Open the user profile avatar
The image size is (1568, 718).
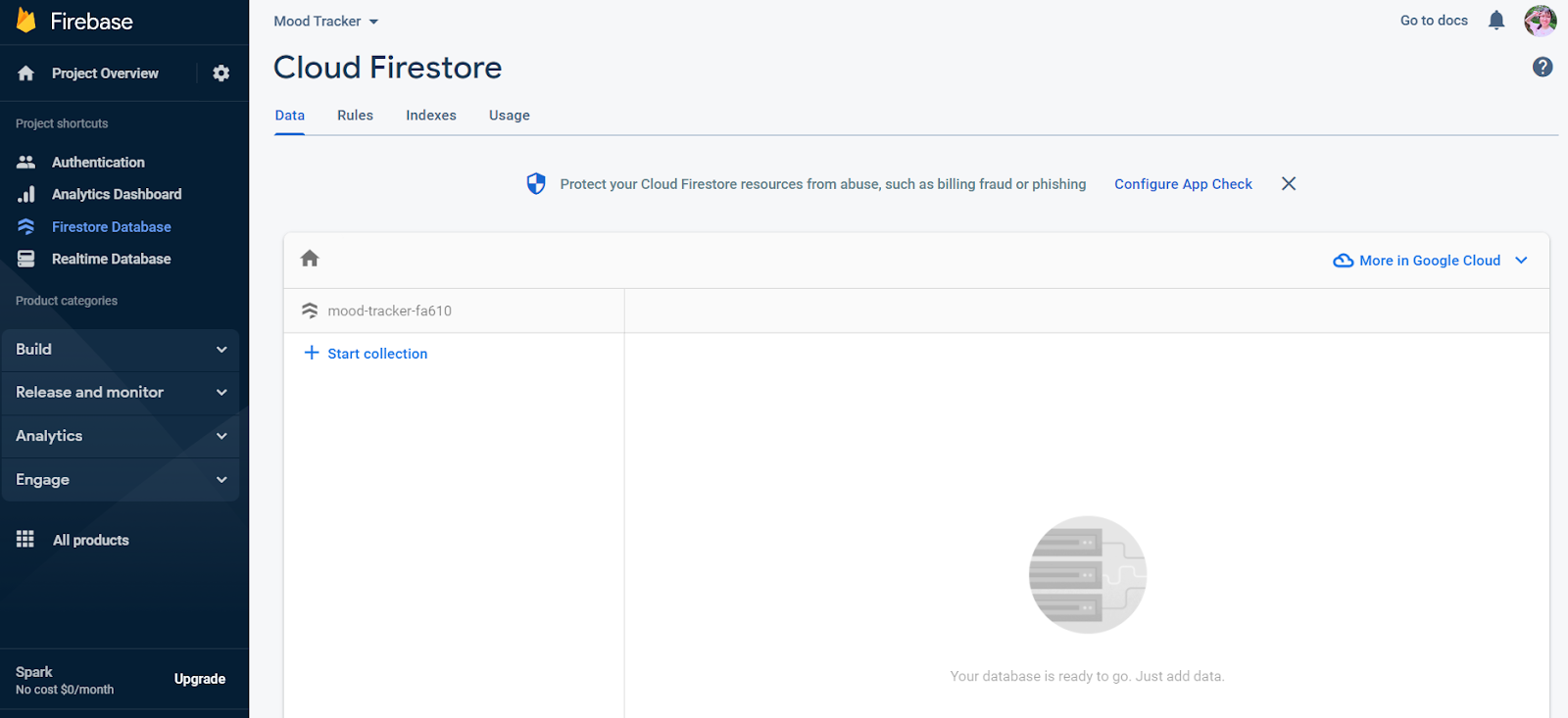(x=1540, y=21)
